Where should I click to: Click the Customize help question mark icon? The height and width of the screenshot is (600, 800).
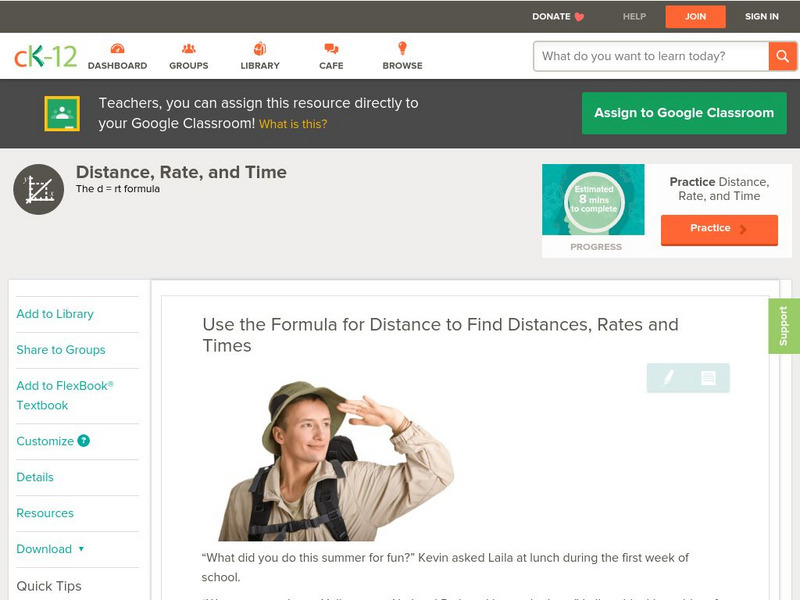click(x=83, y=441)
